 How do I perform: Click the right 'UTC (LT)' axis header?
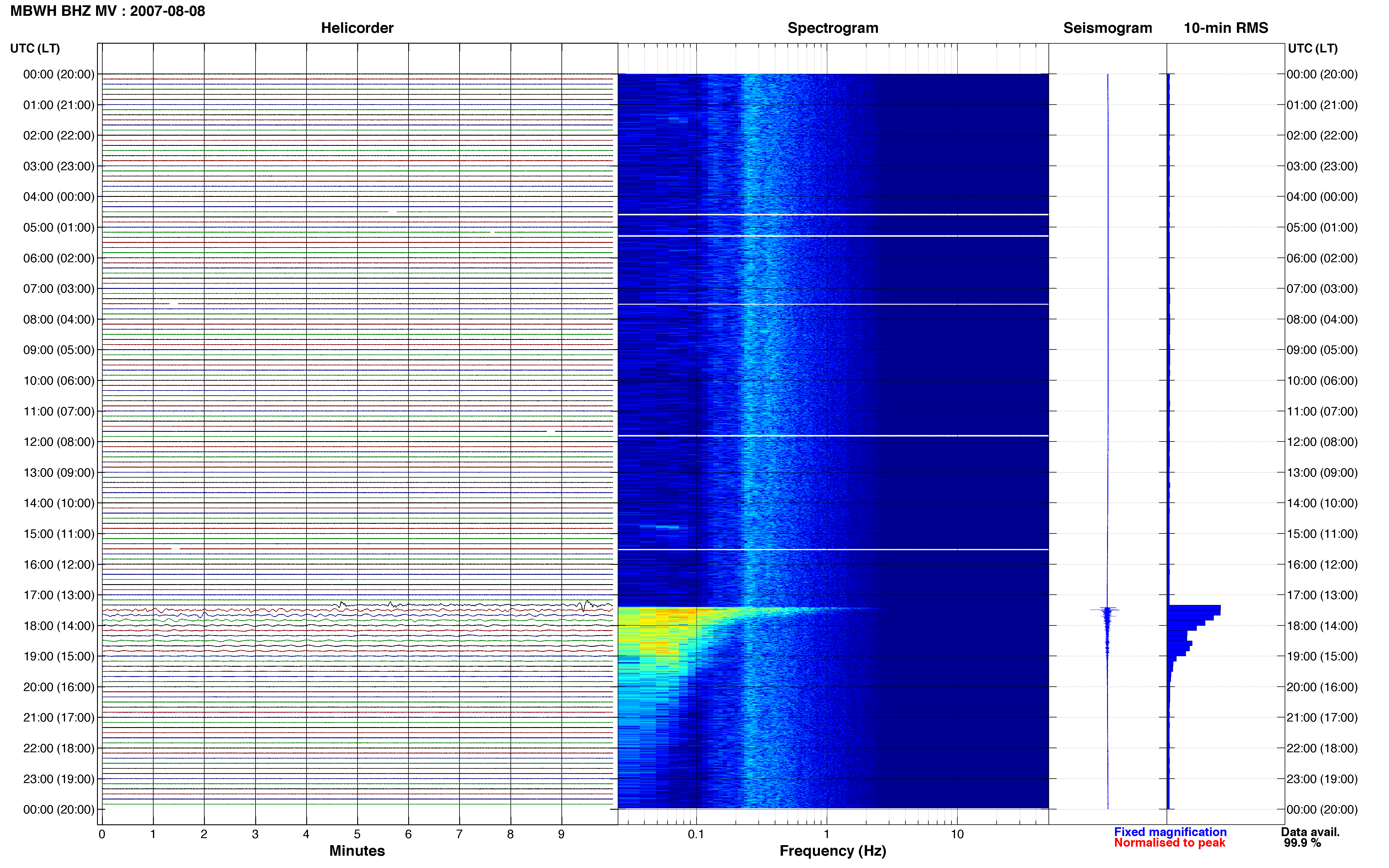(1312, 48)
